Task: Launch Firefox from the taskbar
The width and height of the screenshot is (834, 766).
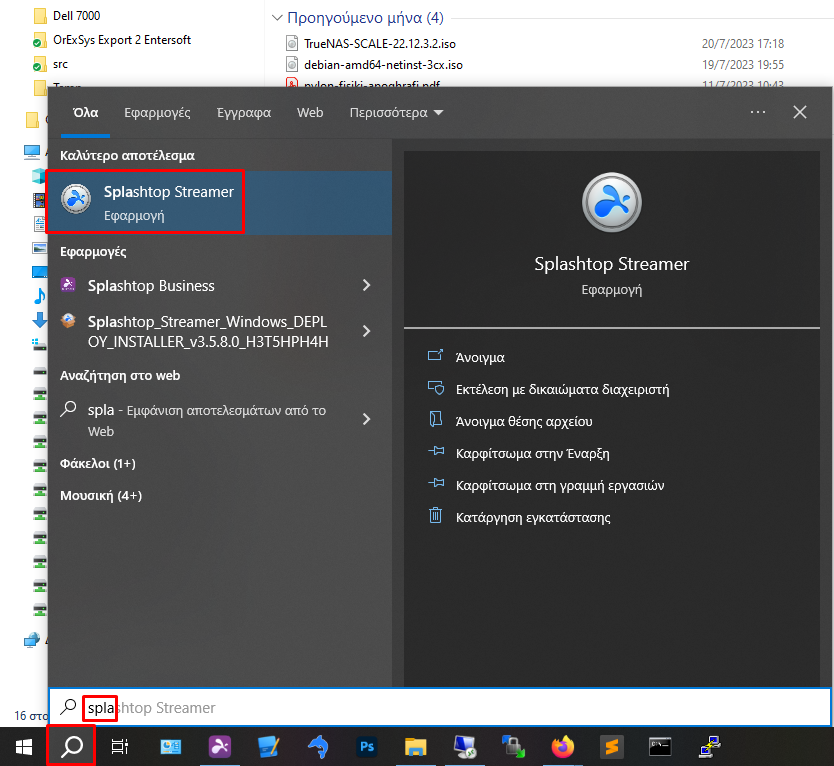Action: coord(563,747)
